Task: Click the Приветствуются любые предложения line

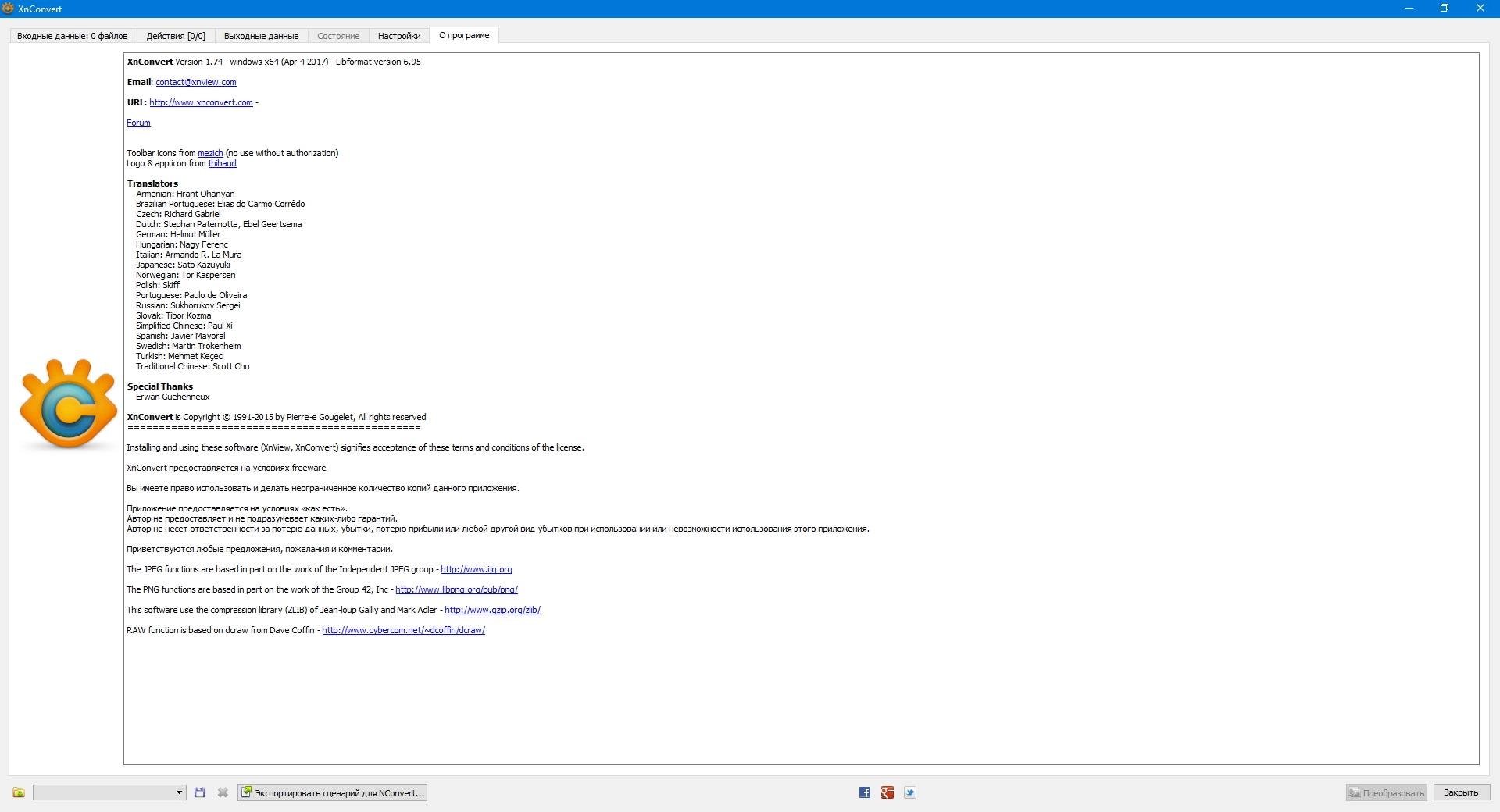Action: click(259, 549)
